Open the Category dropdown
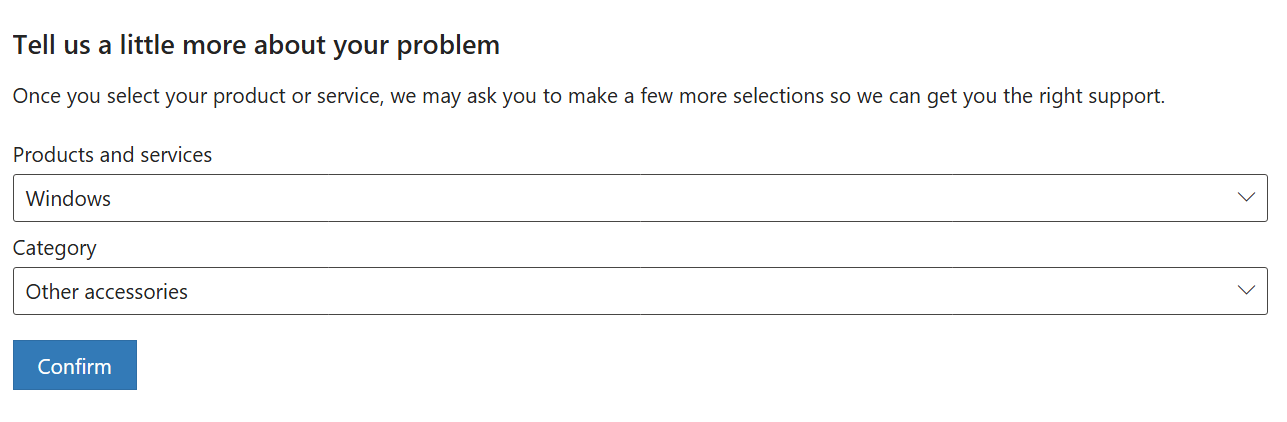 click(640, 291)
